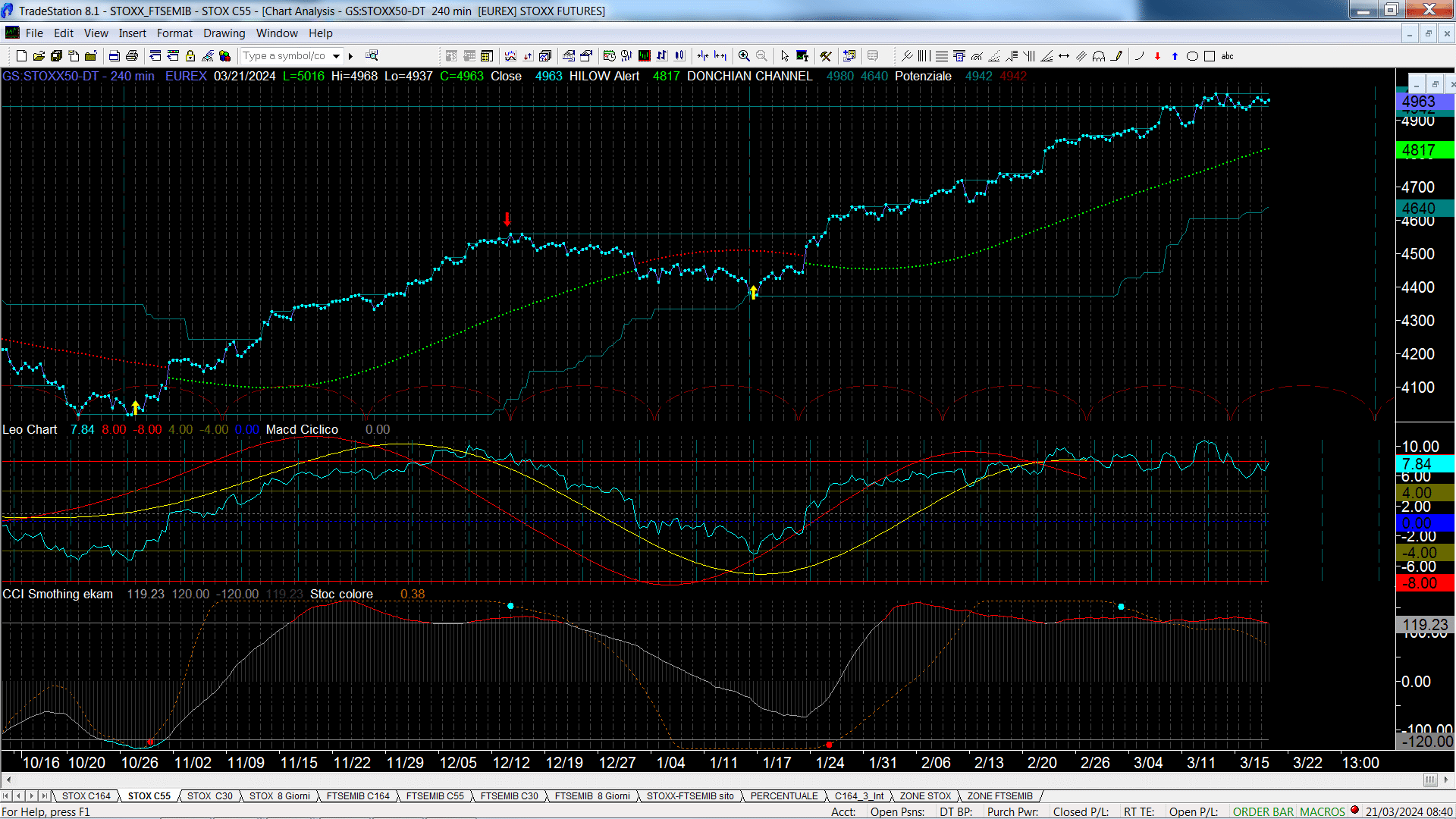Select the pencil trendline tool
Screen dimensions: 1456x819
click(x=1116, y=56)
